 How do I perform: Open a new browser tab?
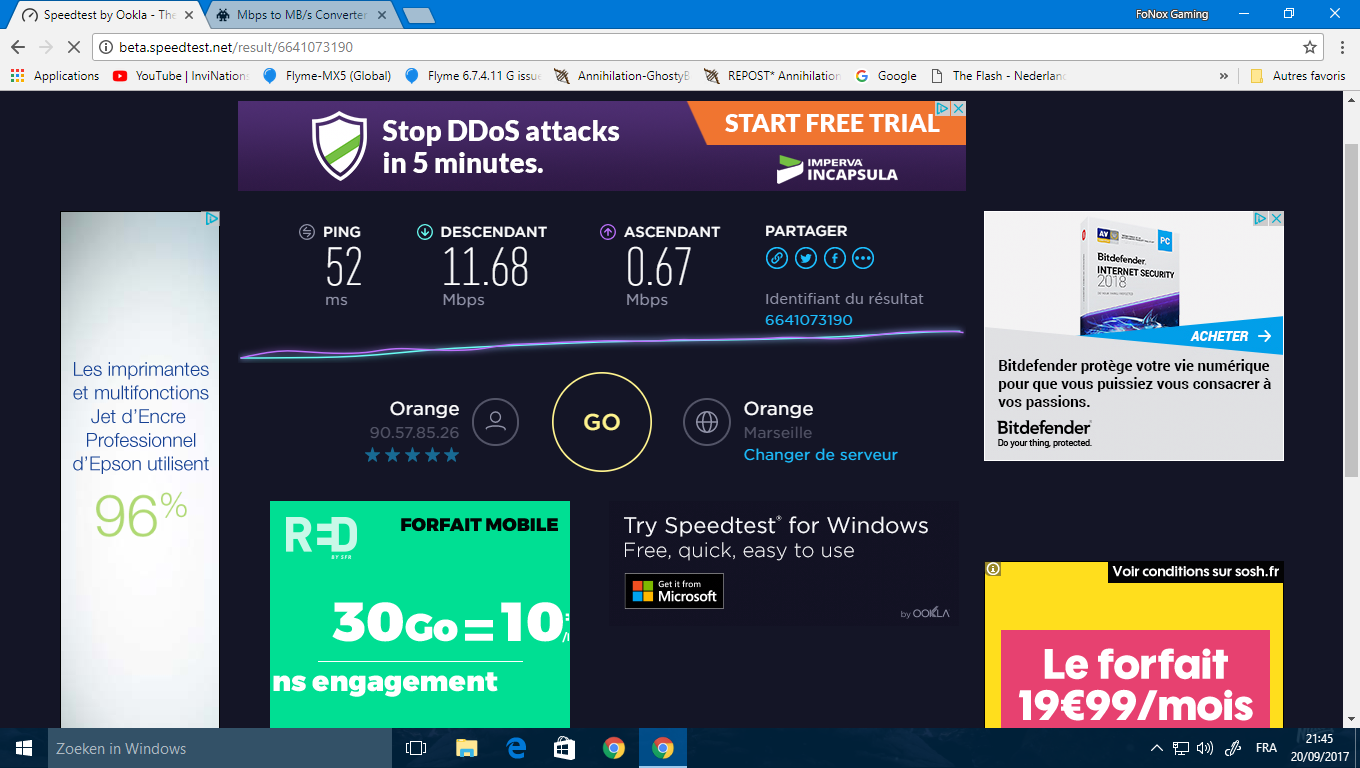tap(418, 15)
